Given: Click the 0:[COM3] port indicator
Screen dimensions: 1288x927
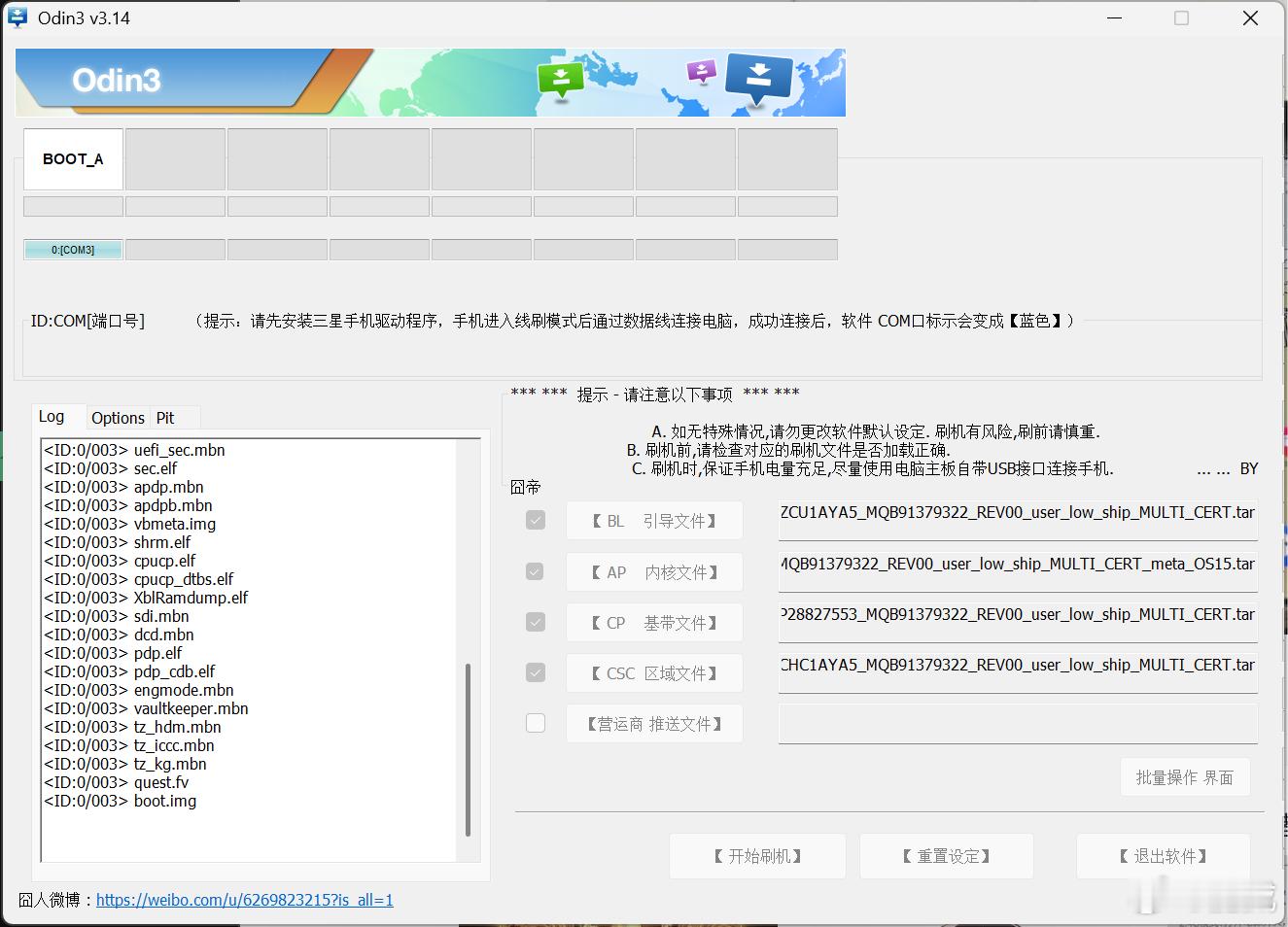Looking at the screenshot, I should (x=73, y=250).
